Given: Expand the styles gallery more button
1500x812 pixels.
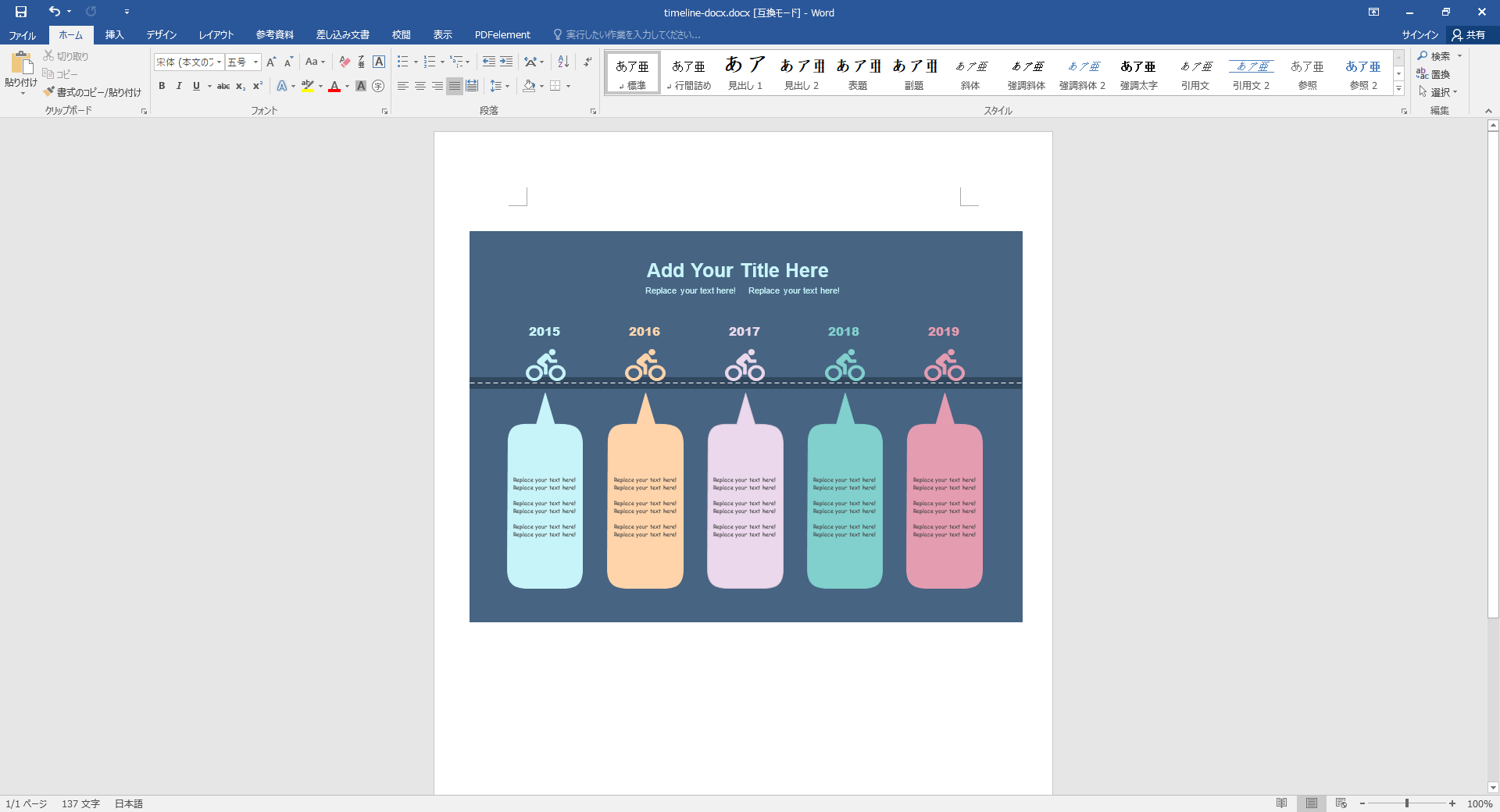Looking at the screenshot, I should pos(1399,88).
